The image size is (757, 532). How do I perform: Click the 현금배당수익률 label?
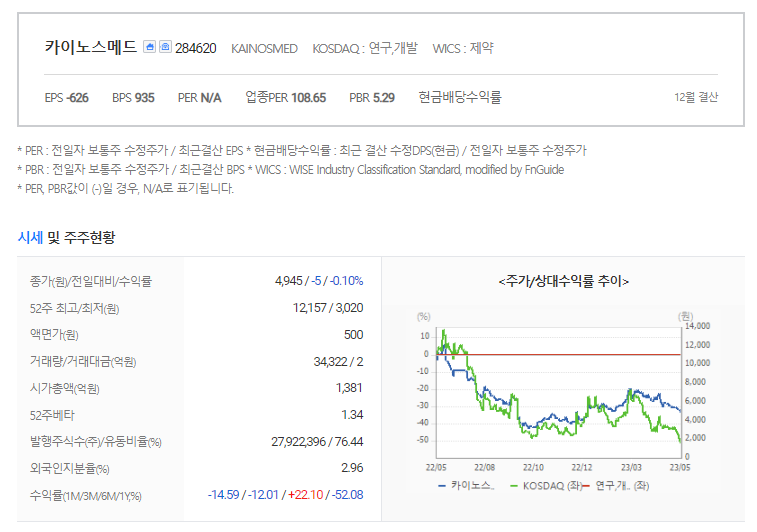tap(460, 98)
